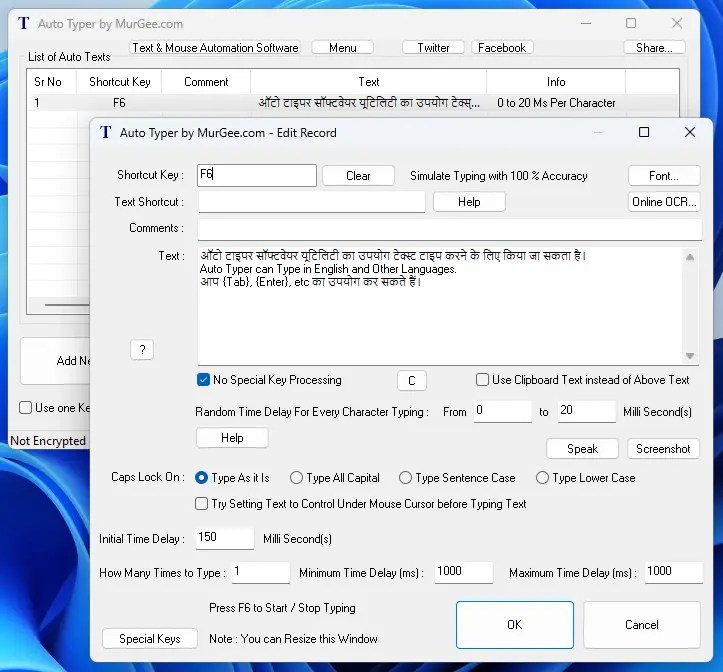Viewport: 723px width, 672px height.
Task: Click the T app icon in main Auto Typer window
Action: 24,23
